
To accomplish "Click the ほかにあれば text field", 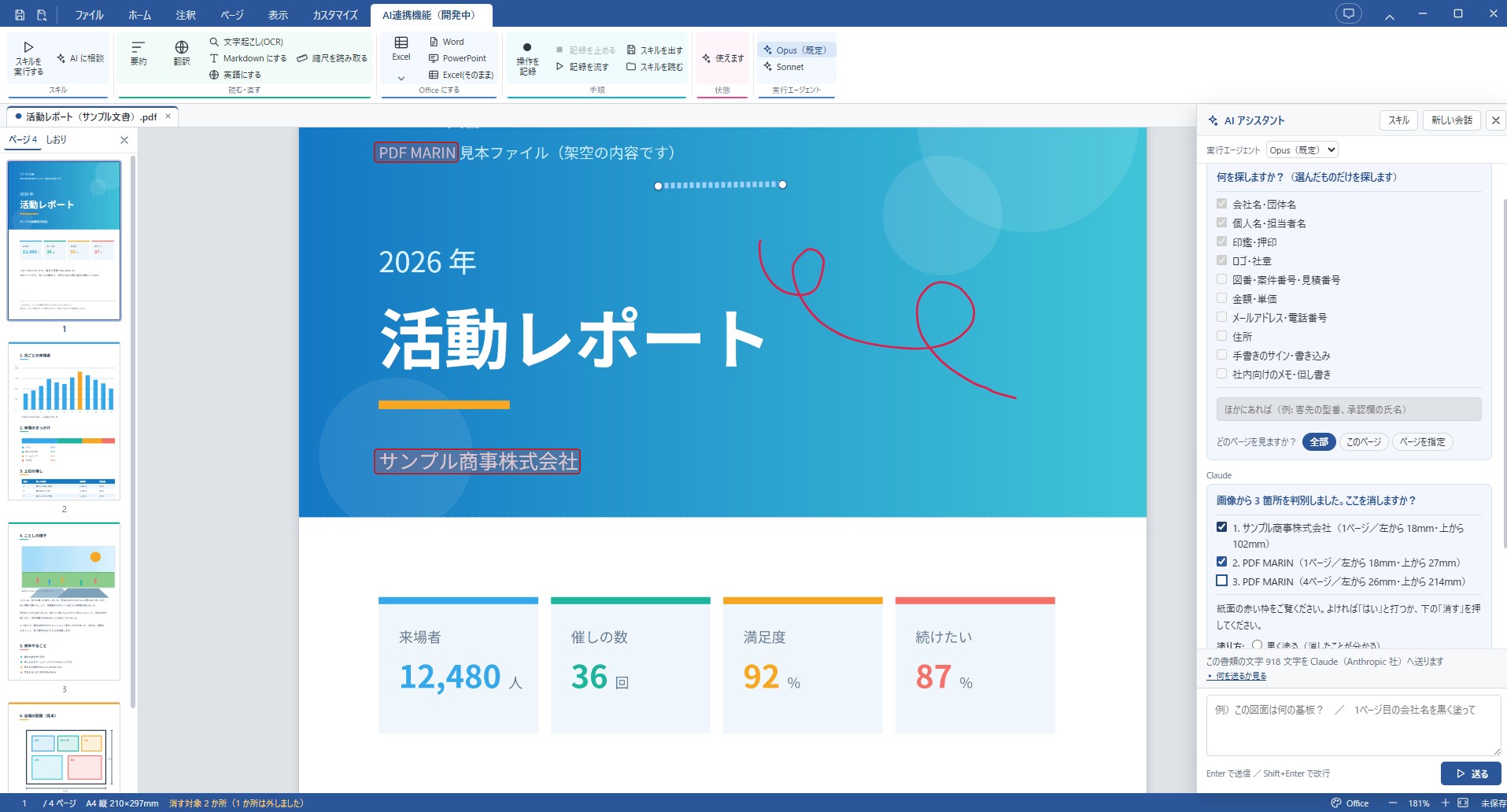I will tap(1349, 409).
